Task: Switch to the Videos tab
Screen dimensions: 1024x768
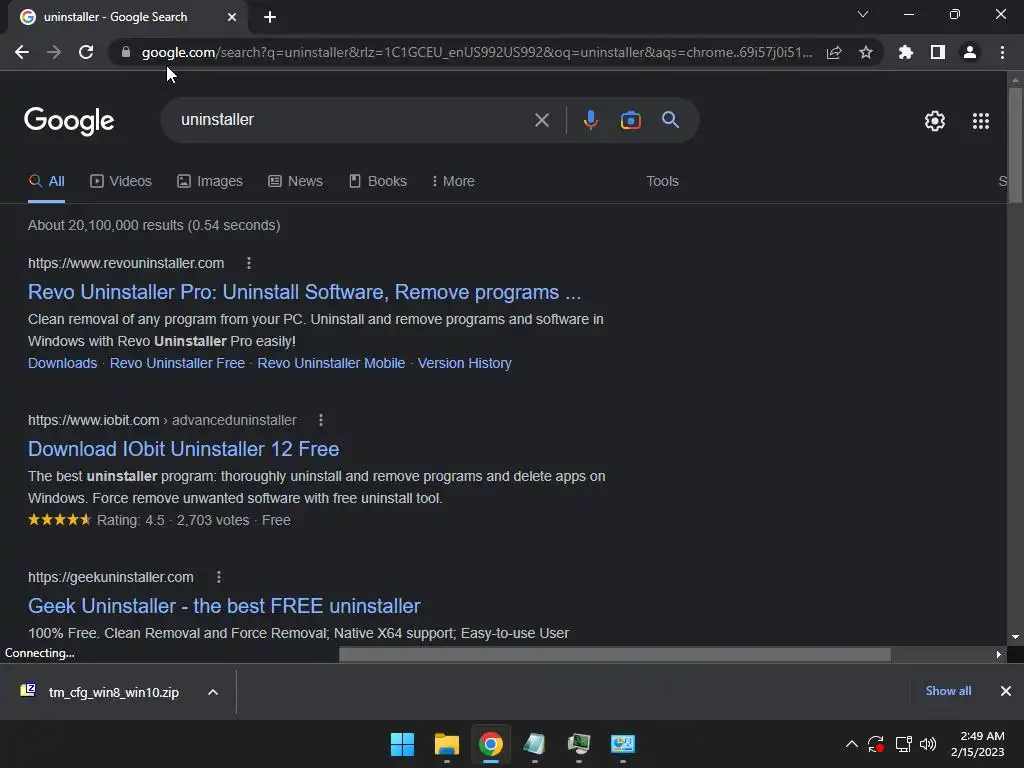Action: (121, 182)
